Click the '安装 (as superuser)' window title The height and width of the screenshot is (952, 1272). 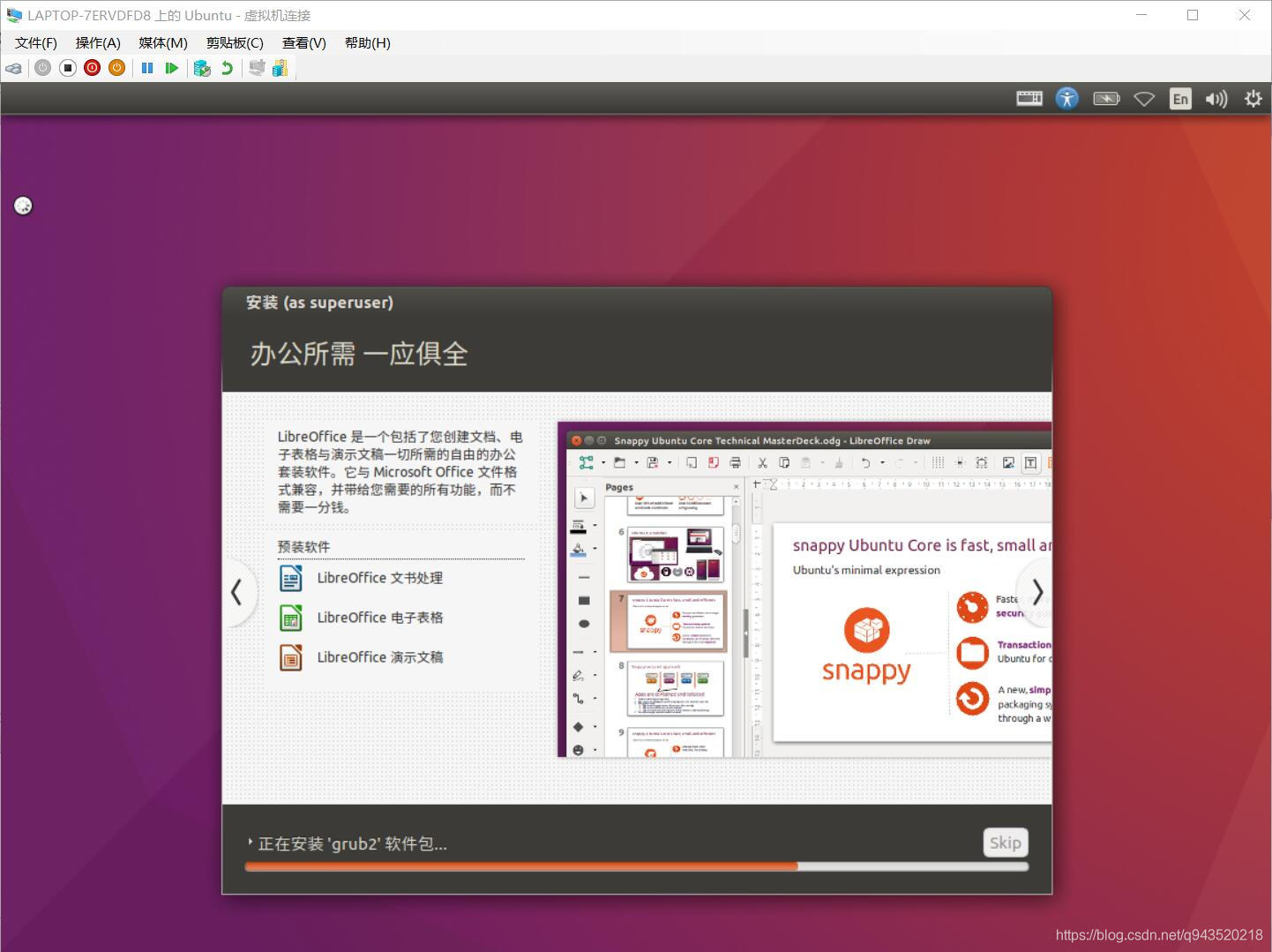coord(320,303)
